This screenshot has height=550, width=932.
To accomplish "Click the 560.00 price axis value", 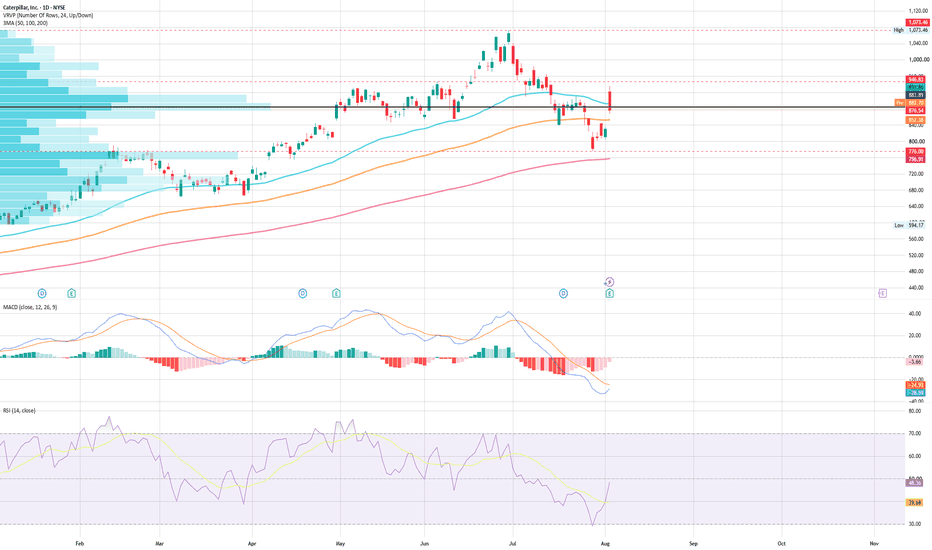I will [x=916, y=239].
